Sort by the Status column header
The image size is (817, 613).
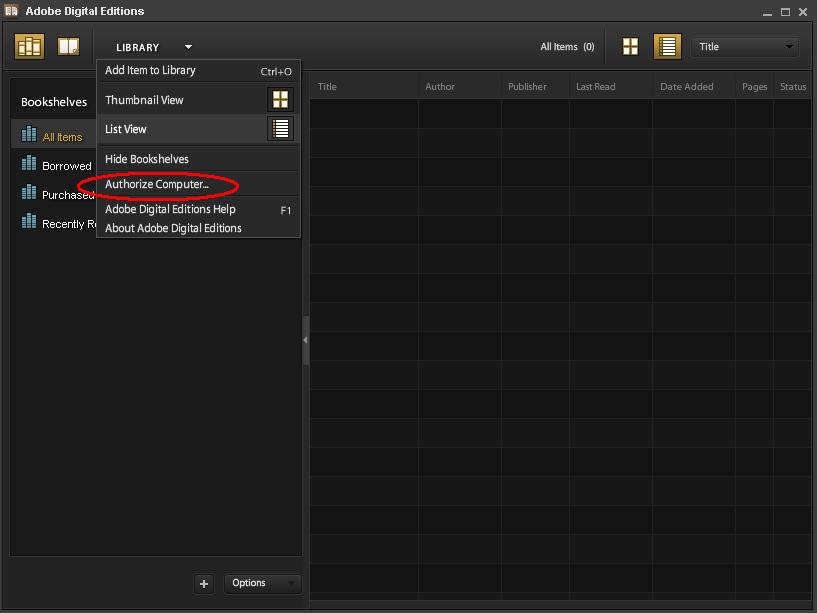[x=793, y=87]
